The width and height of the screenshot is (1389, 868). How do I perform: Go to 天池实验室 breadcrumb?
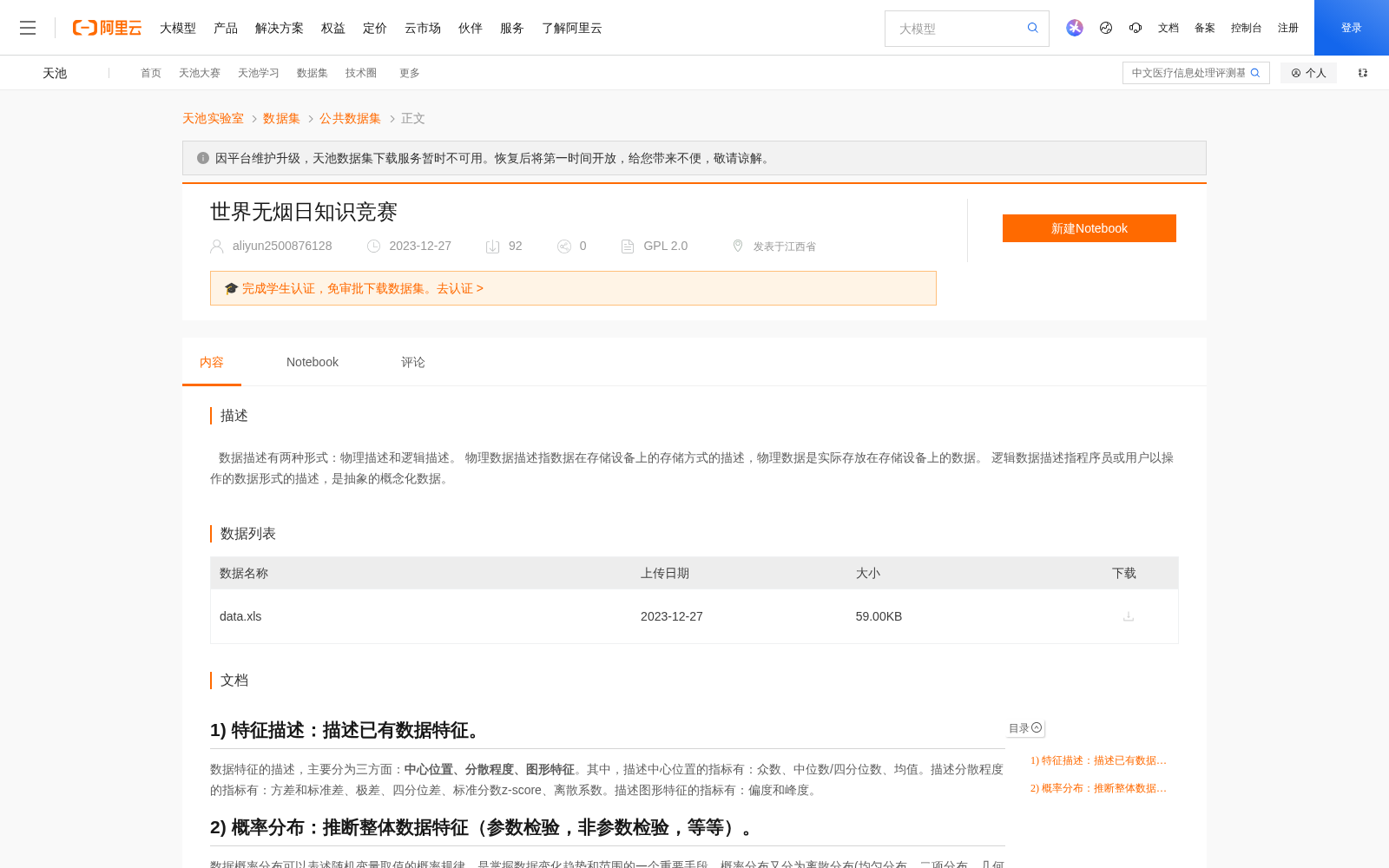(x=213, y=118)
